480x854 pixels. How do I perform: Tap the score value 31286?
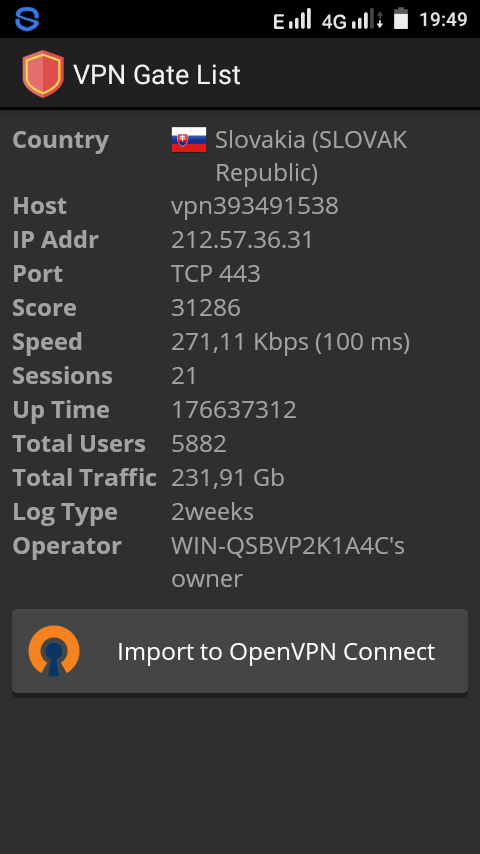coord(206,308)
